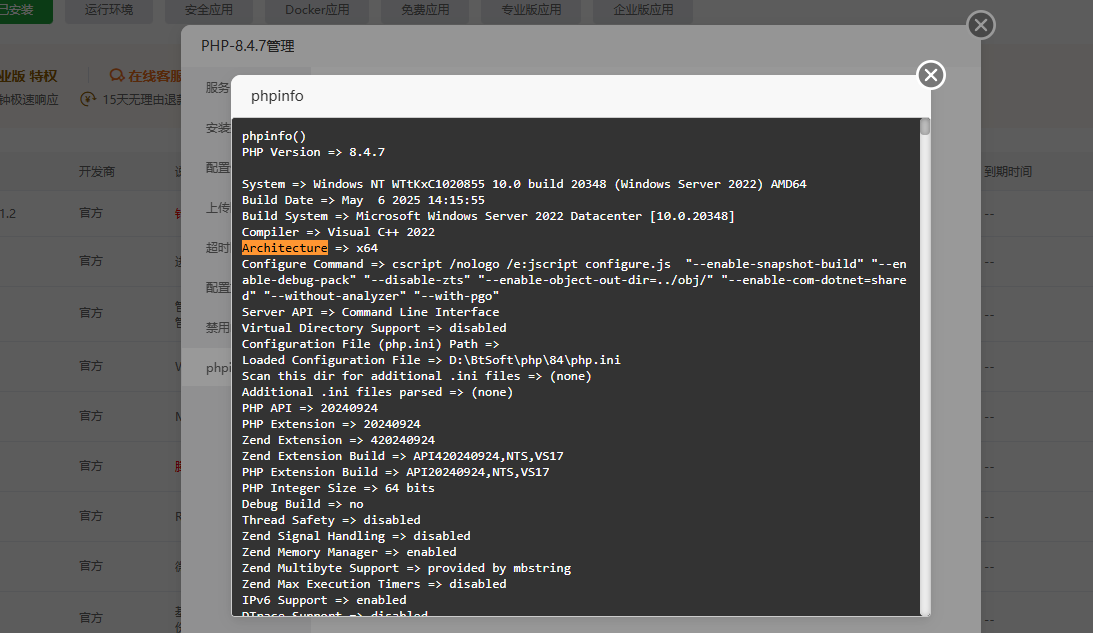Click the phpinfo sidebar entry
1093x633 pixels.
215,367
